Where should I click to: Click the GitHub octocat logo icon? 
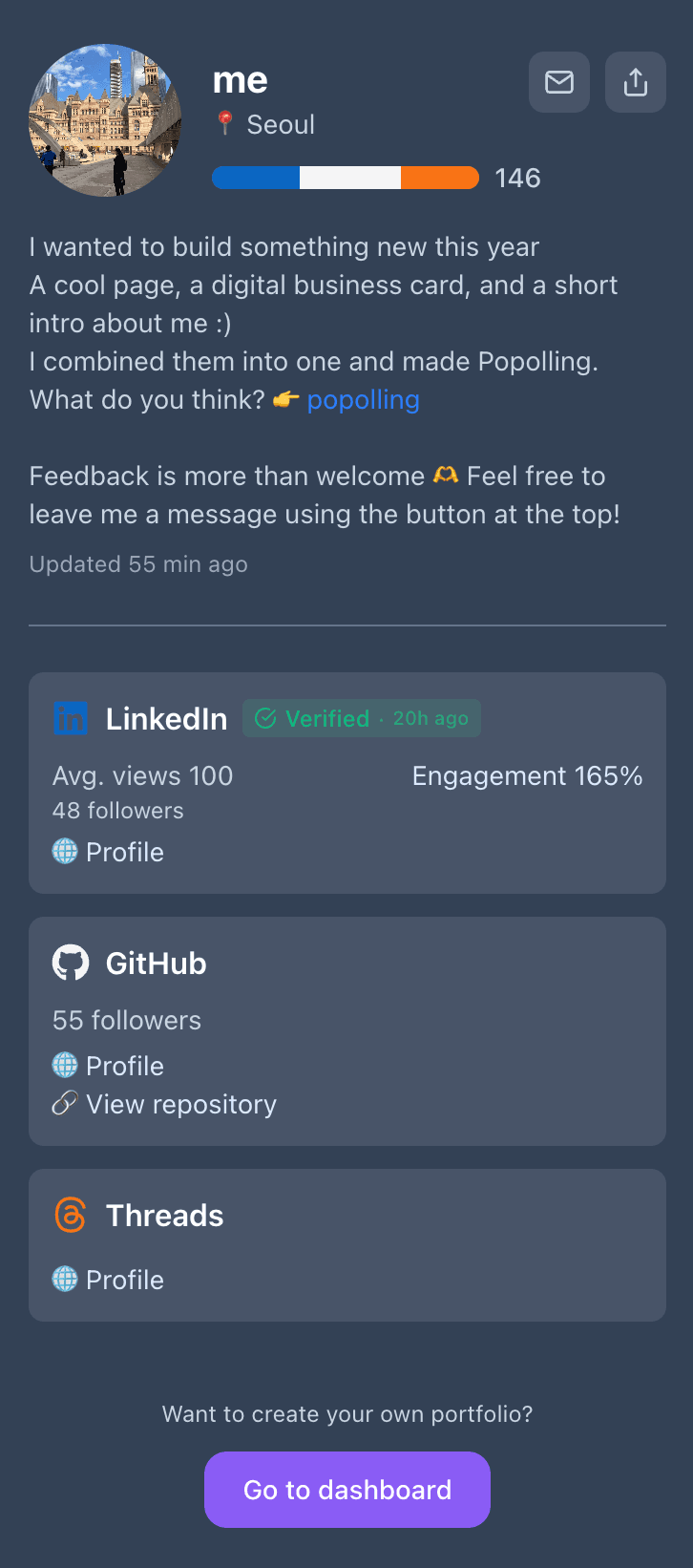71,963
